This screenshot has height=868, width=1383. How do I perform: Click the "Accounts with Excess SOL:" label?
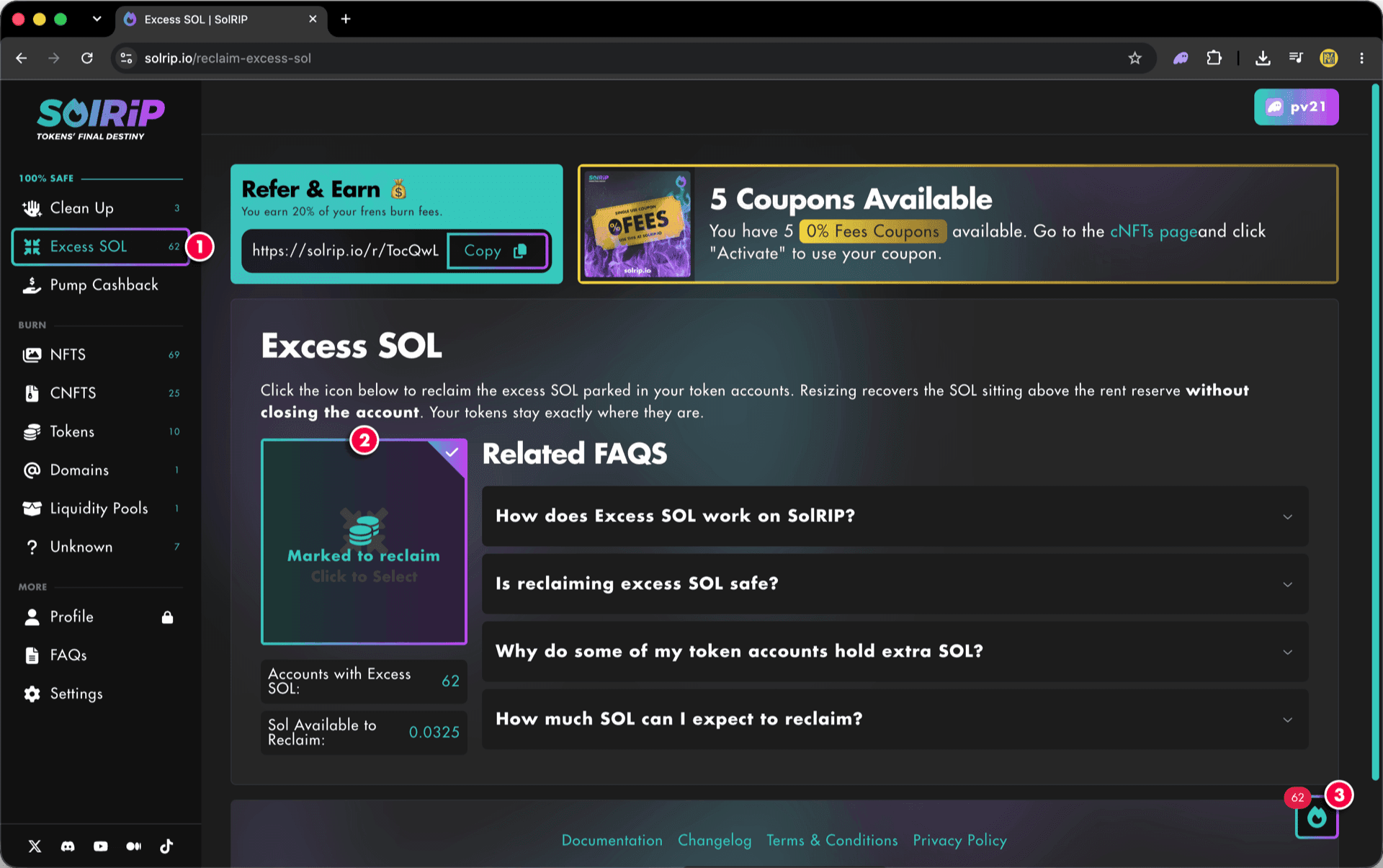(x=339, y=681)
